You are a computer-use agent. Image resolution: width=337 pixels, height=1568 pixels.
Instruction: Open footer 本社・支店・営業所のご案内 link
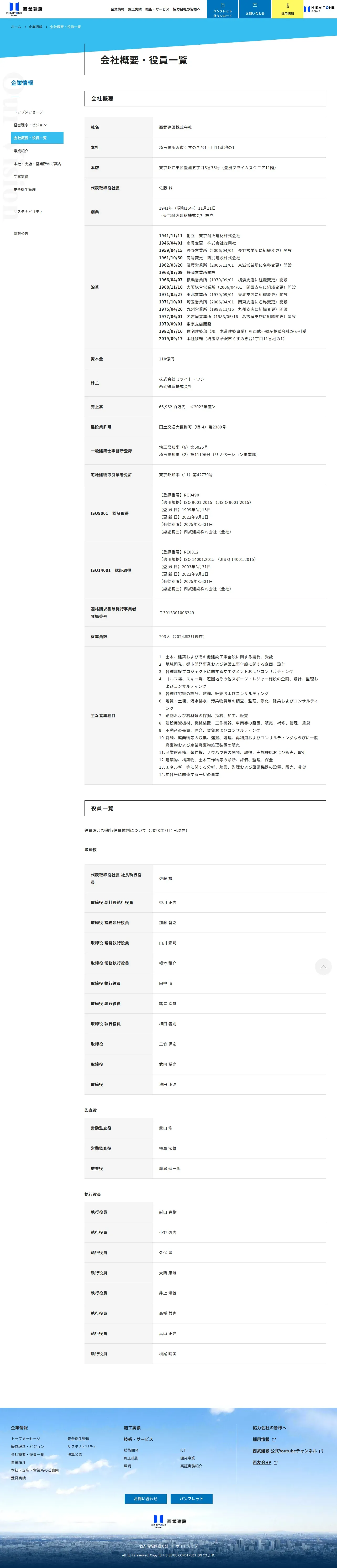(x=35, y=1470)
